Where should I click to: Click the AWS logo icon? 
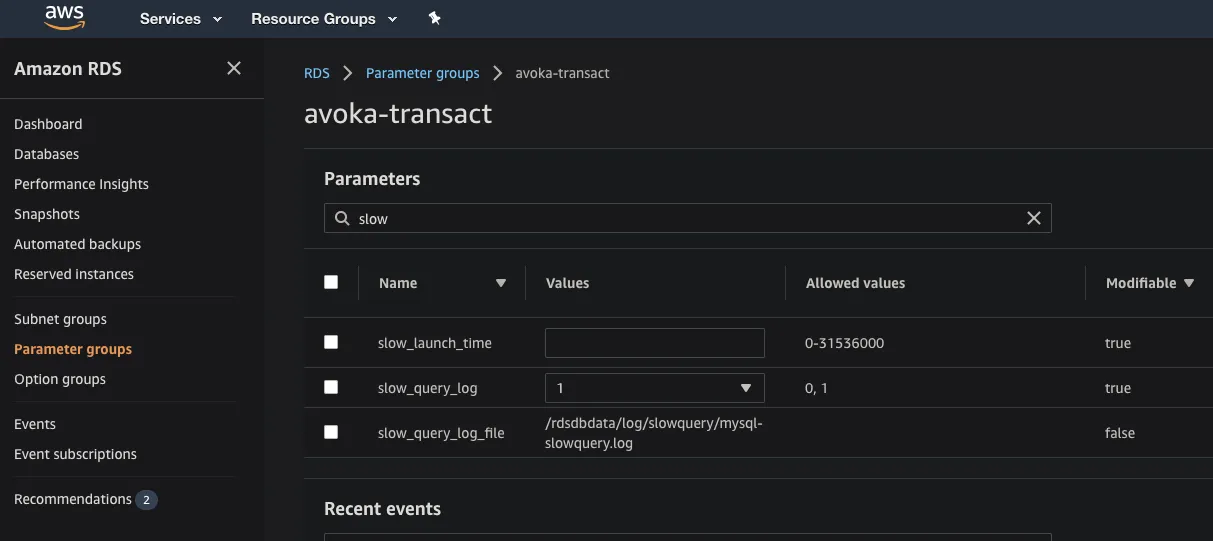tap(65, 18)
